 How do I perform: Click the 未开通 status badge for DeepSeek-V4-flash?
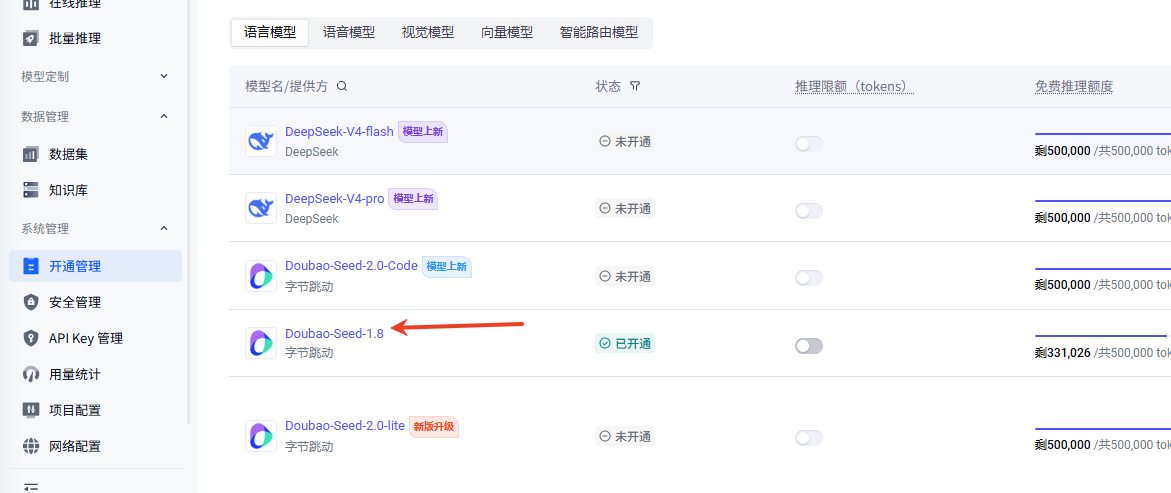(x=625, y=141)
